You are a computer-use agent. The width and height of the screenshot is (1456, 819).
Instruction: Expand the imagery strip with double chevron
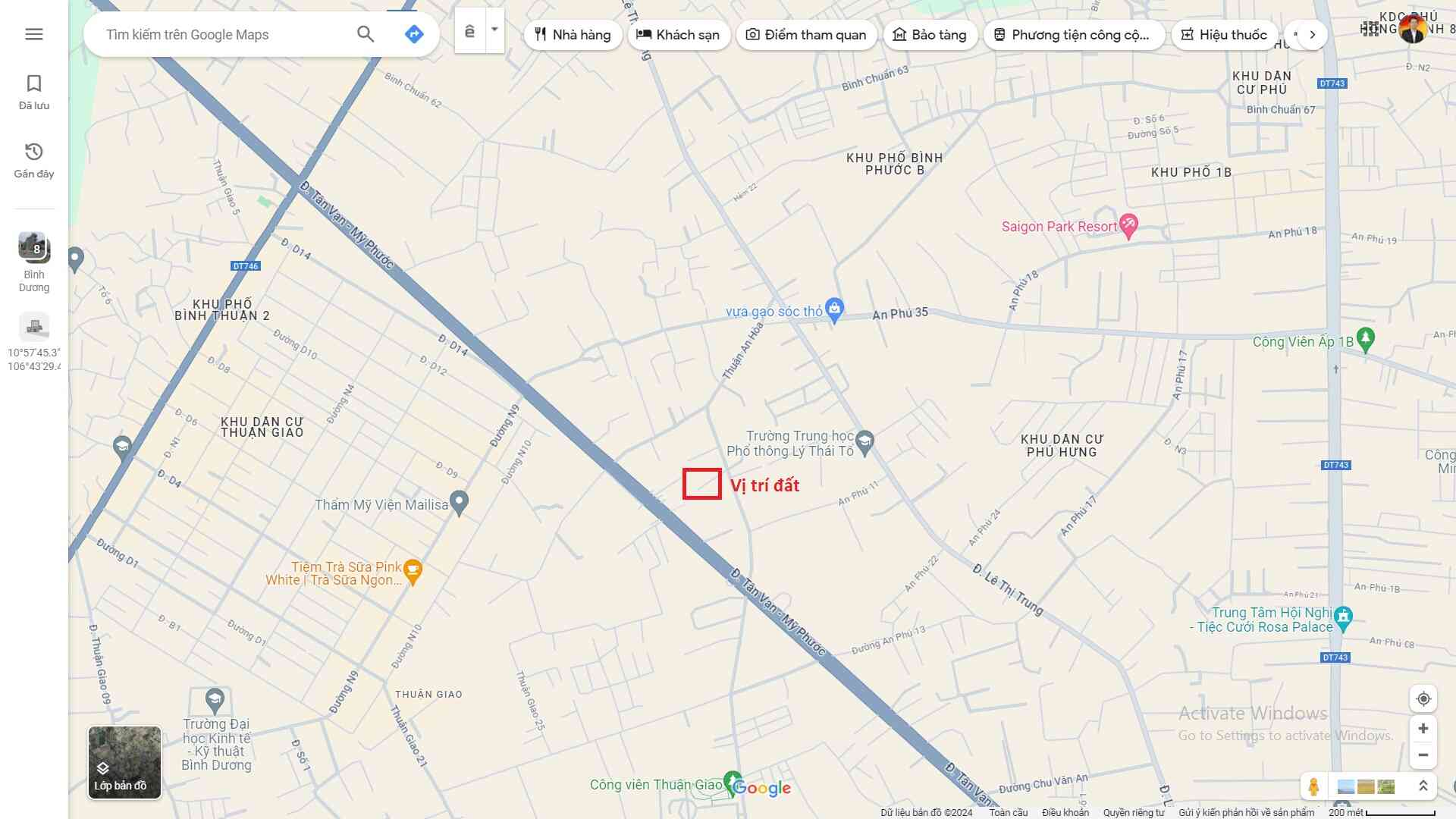coord(1423,786)
